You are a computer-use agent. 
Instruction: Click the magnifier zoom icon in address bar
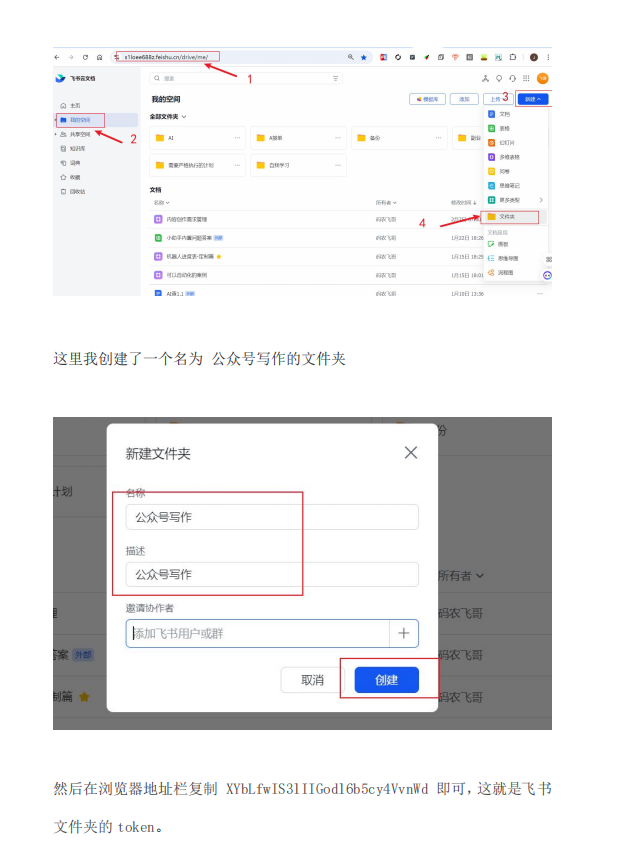[x=350, y=57]
